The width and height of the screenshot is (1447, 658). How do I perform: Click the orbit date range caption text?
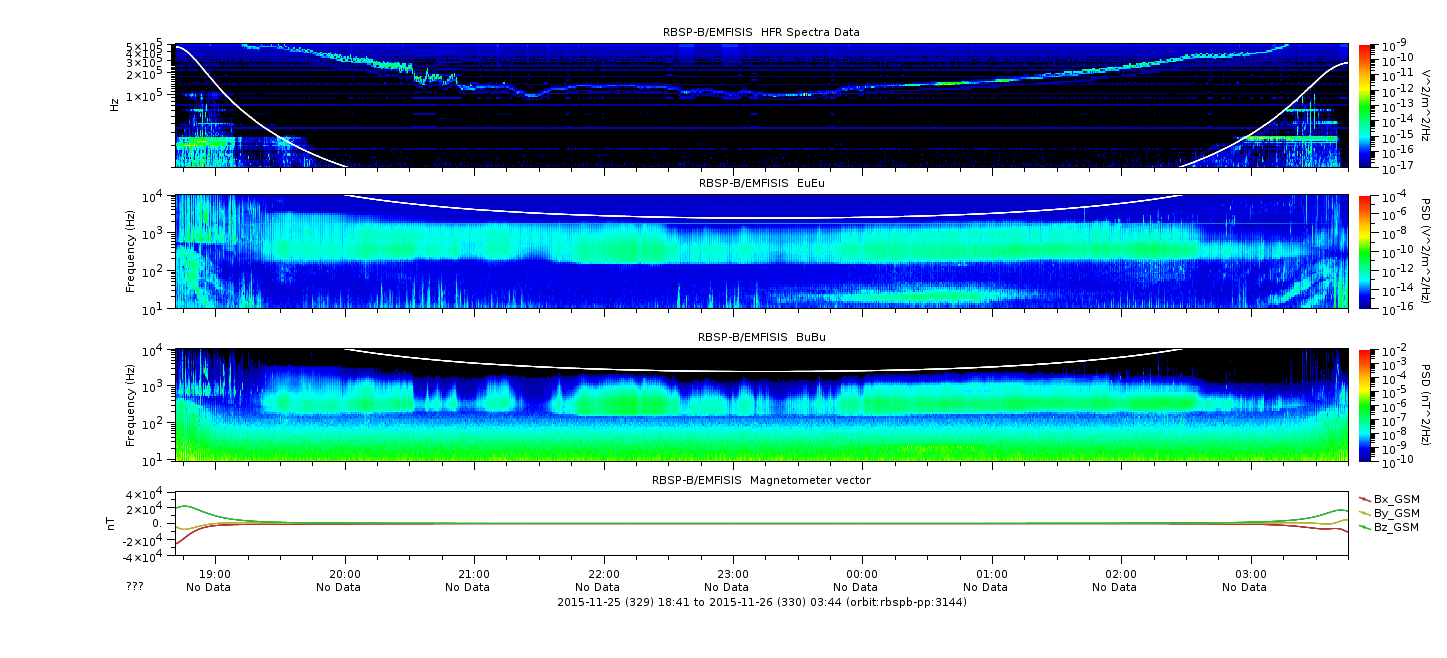[x=761, y=602]
